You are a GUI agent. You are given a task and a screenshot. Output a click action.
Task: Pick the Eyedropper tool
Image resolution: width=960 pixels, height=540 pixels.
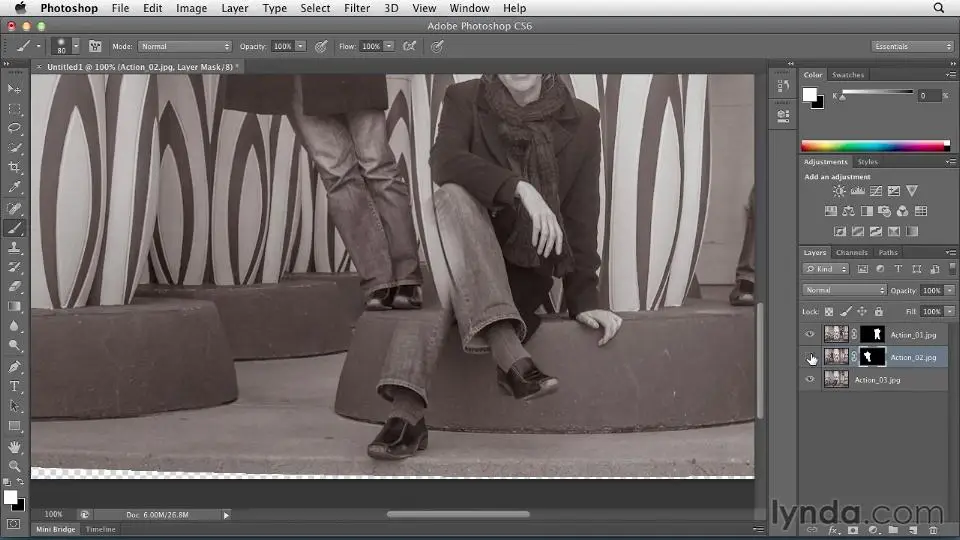(x=15, y=187)
